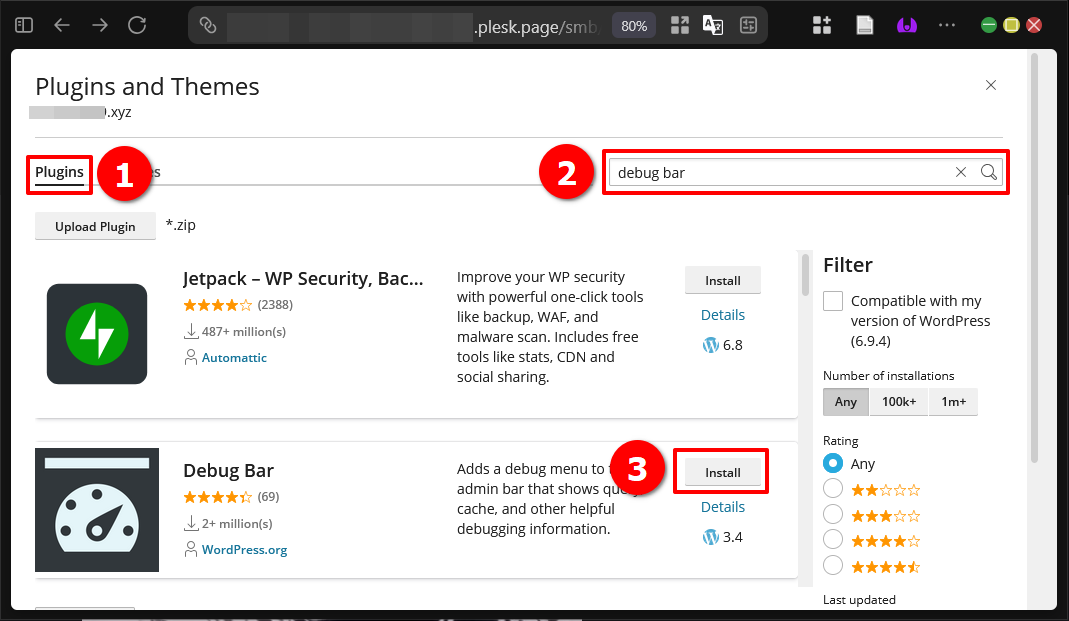Select the three-star rating filter

click(x=832, y=515)
